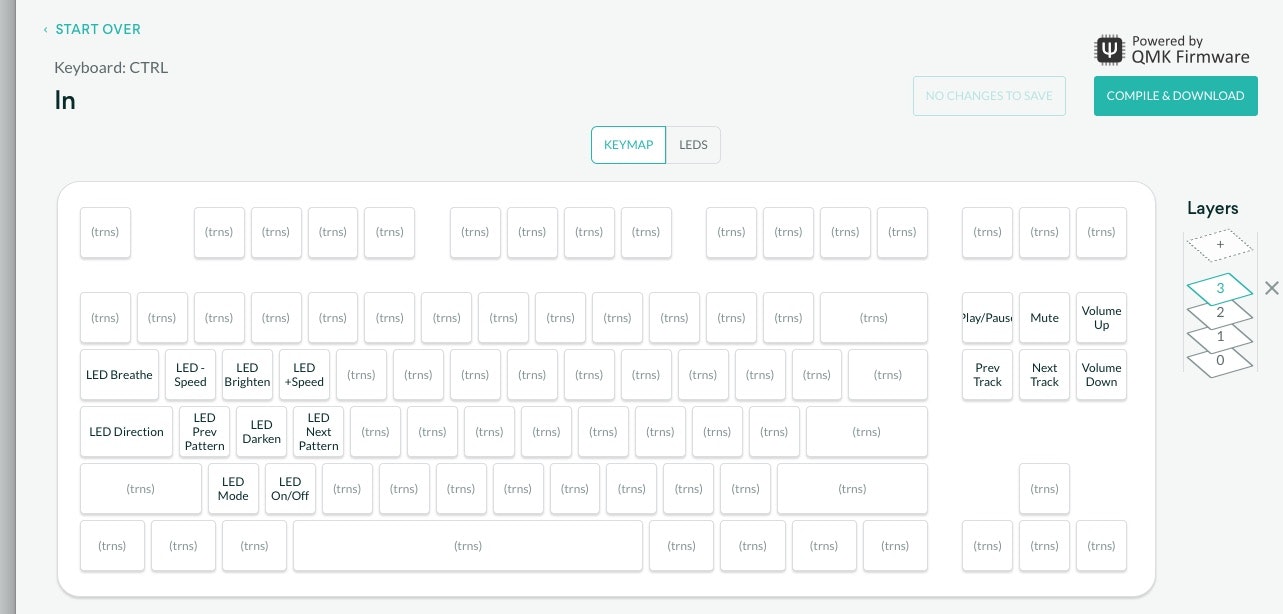Select active layer 3 tile

click(1219, 288)
